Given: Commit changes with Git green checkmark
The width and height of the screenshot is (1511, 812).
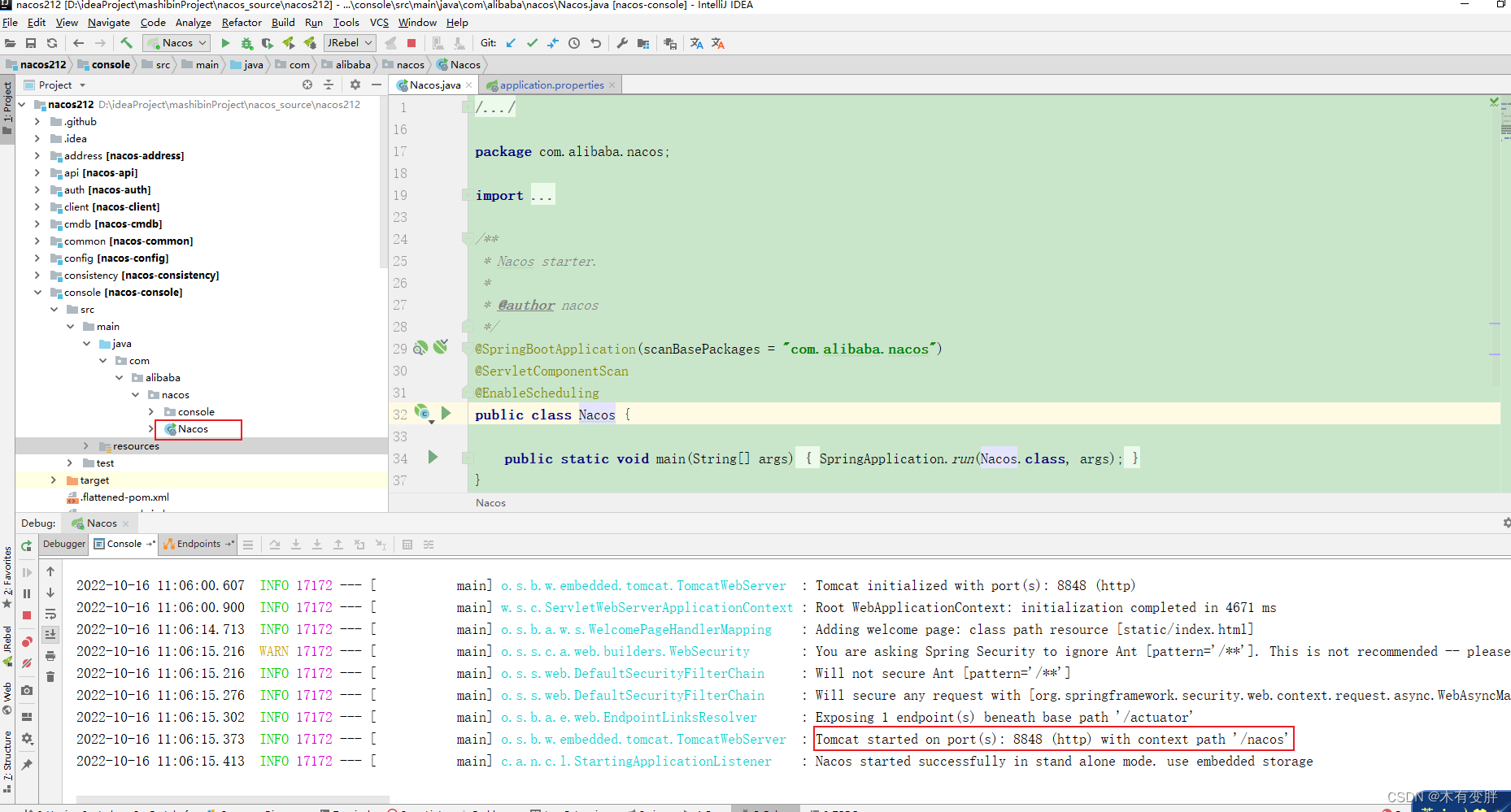Looking at the screenshot, I should pyautogui.click(x=532, y=43).
